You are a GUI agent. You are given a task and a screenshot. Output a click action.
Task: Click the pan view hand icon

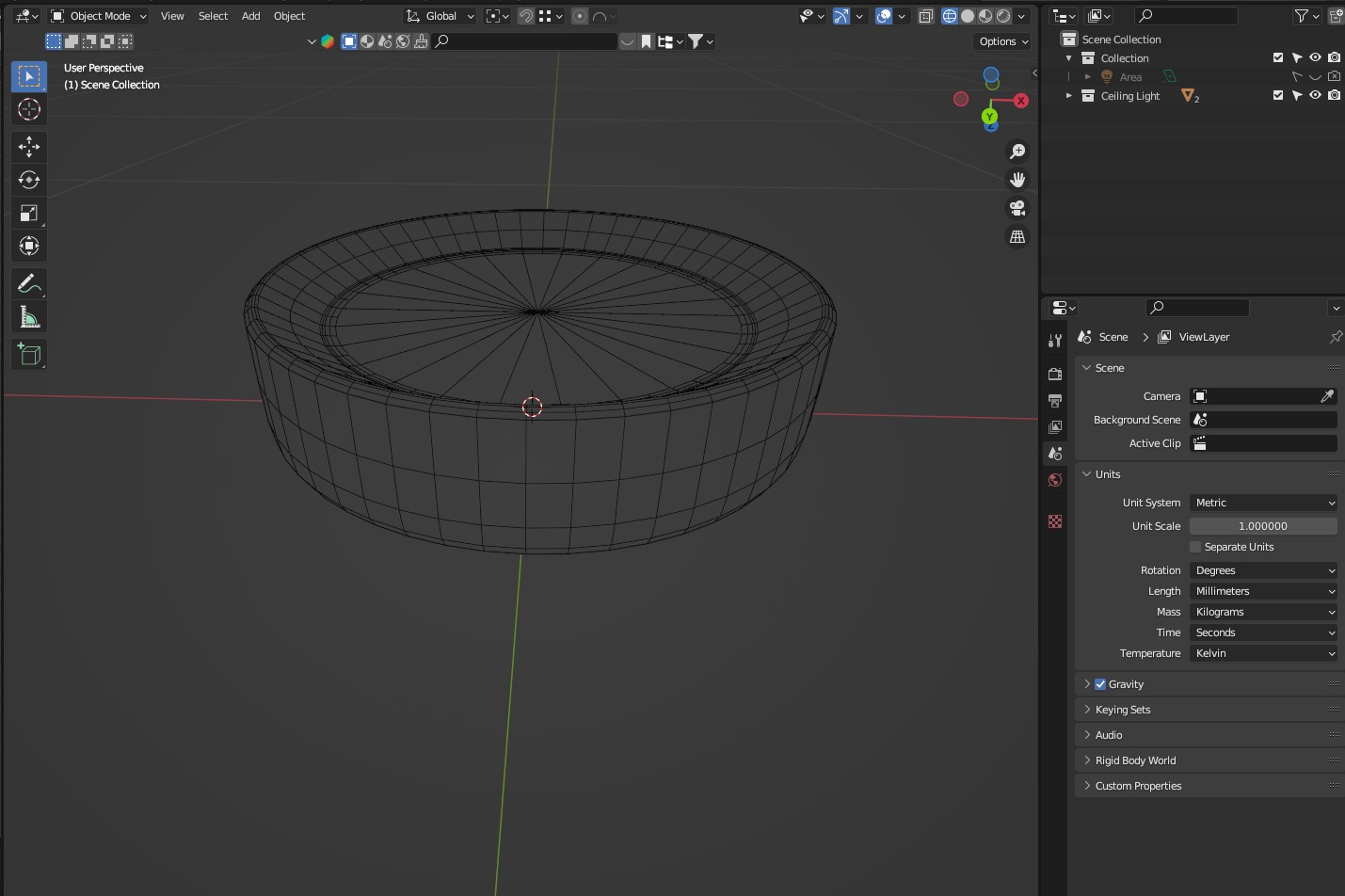coord(1017,180)
